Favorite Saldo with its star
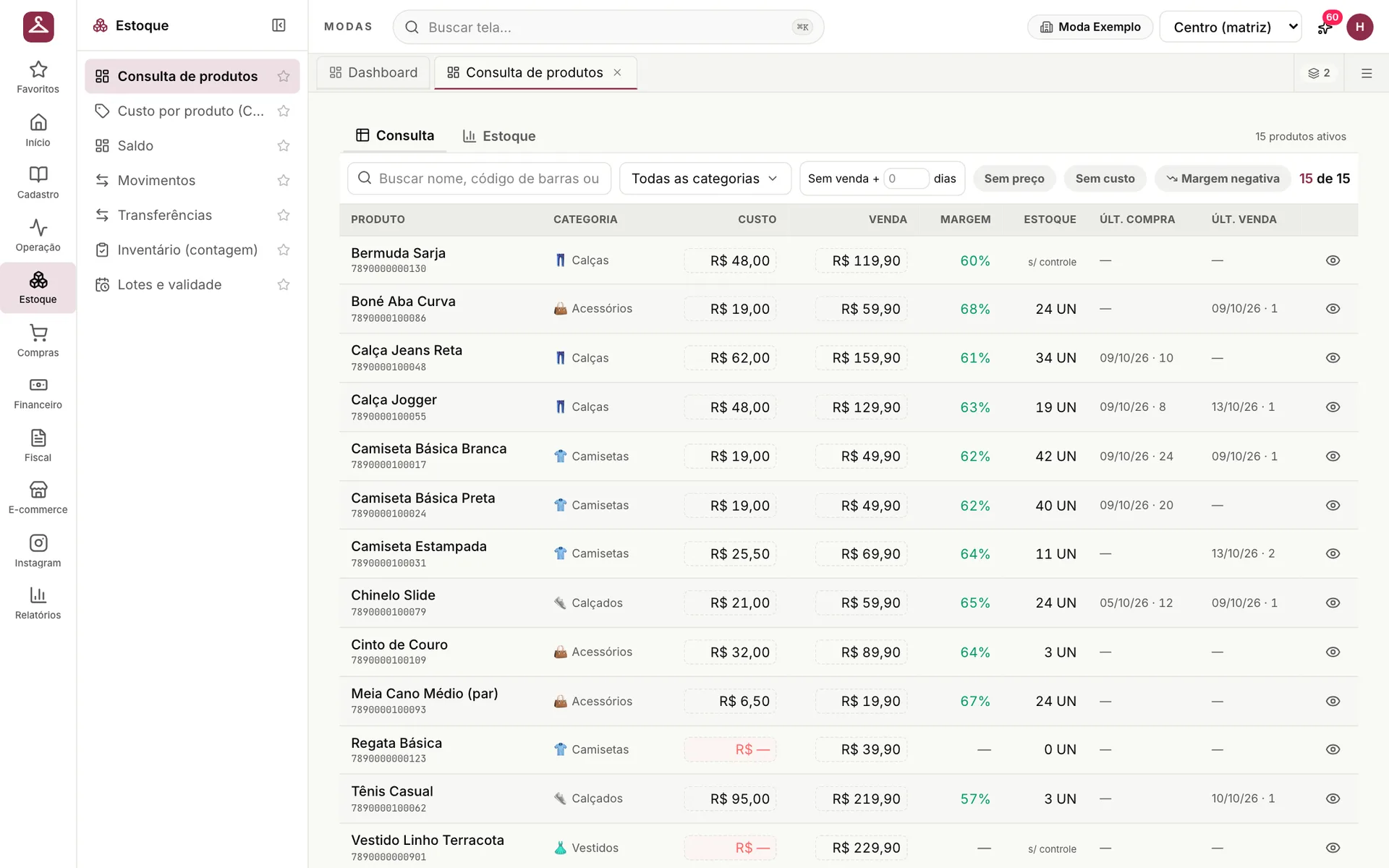 click(x=284, y=145)
